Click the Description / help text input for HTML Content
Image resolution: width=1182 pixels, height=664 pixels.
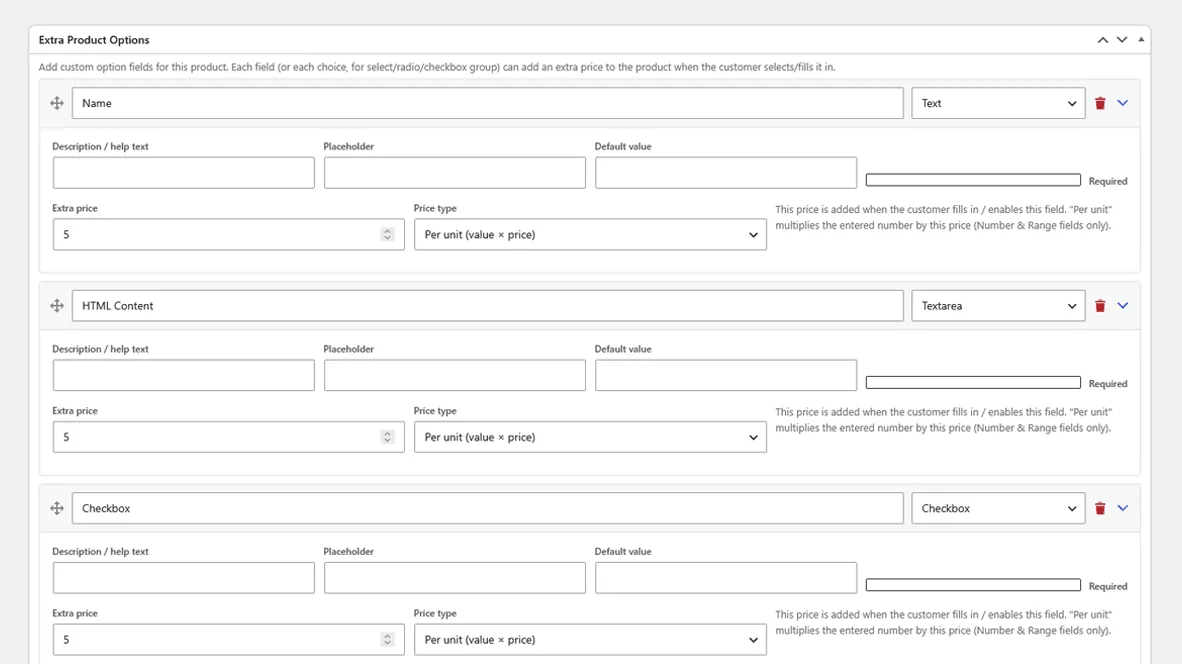click(x=183, y=375)
